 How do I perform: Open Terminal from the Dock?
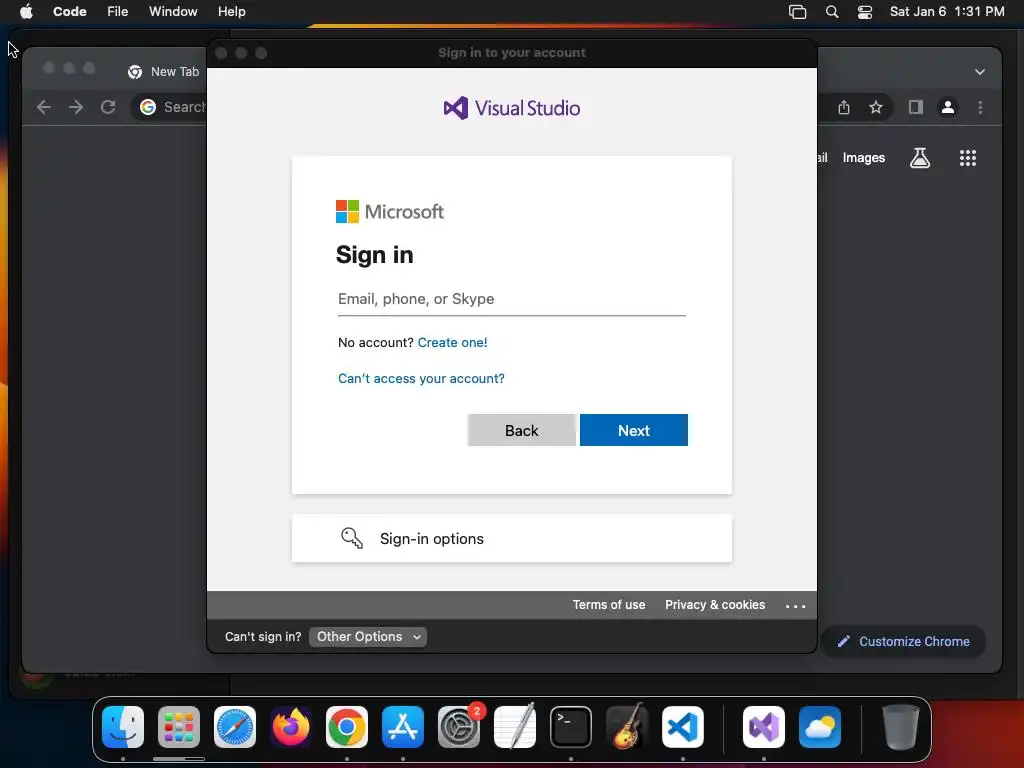pos(571,727)
